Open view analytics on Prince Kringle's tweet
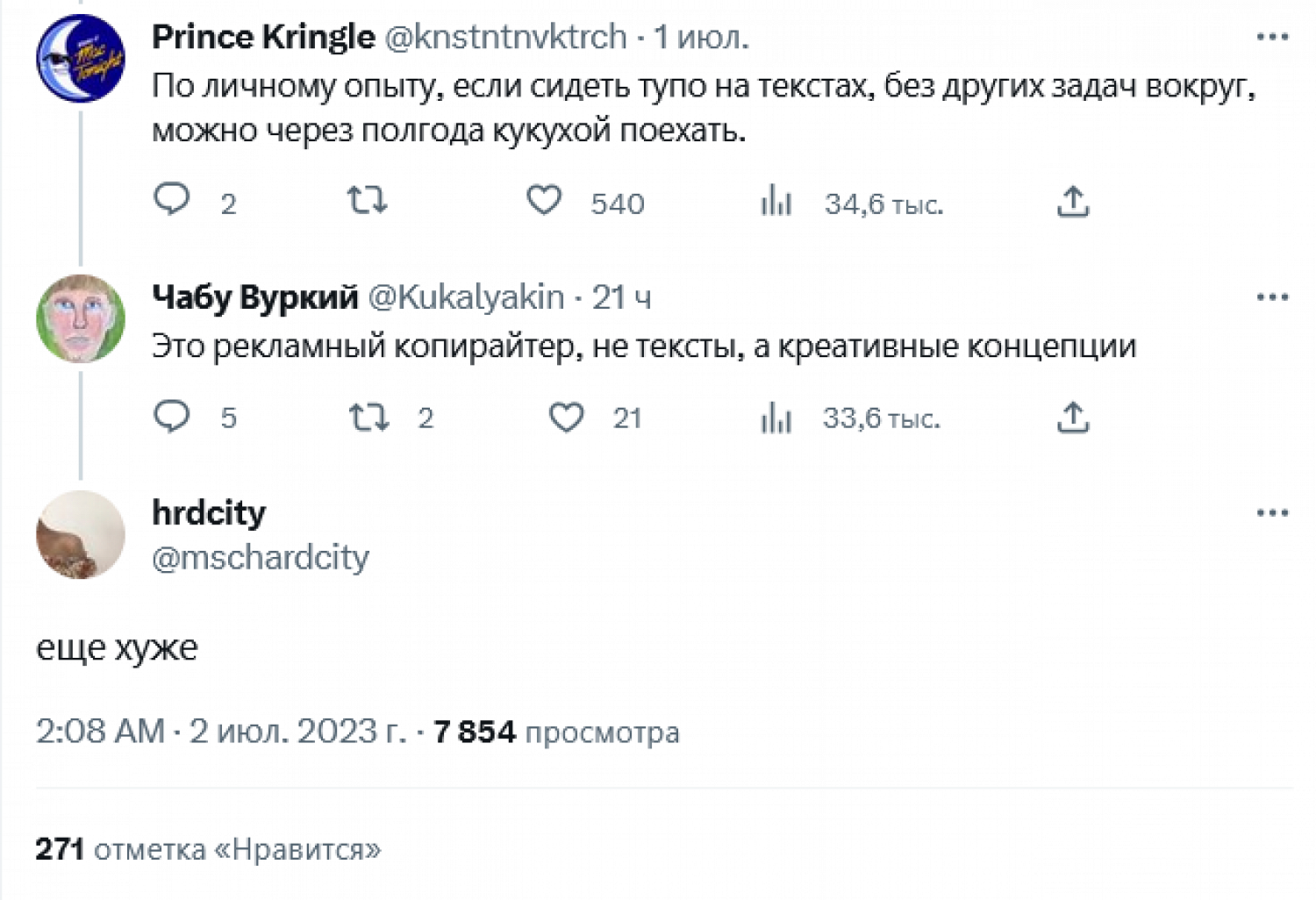Screen dimensions: 1316x900 click(776, 202)
